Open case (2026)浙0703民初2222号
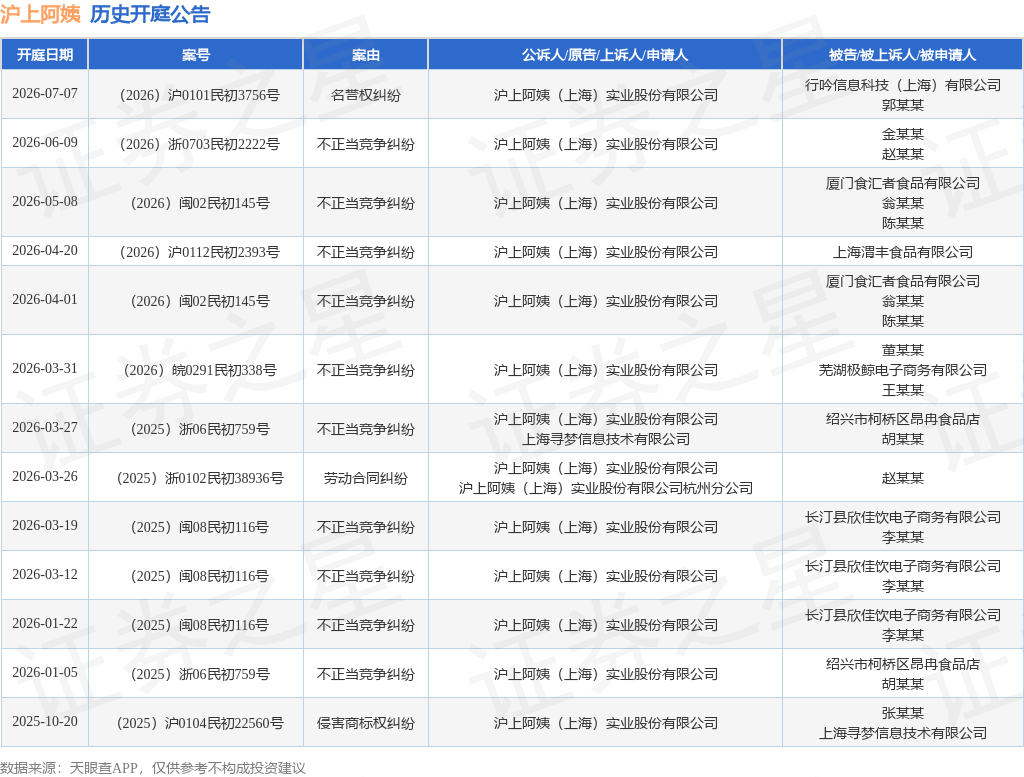 200,144
